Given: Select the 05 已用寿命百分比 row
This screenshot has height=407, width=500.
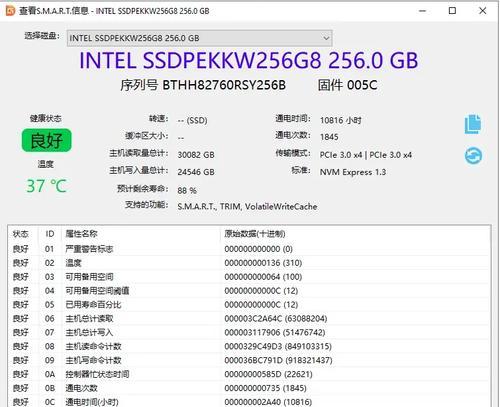Looking at the screenshot, I should pyautogui.click(x=249, y=305).
